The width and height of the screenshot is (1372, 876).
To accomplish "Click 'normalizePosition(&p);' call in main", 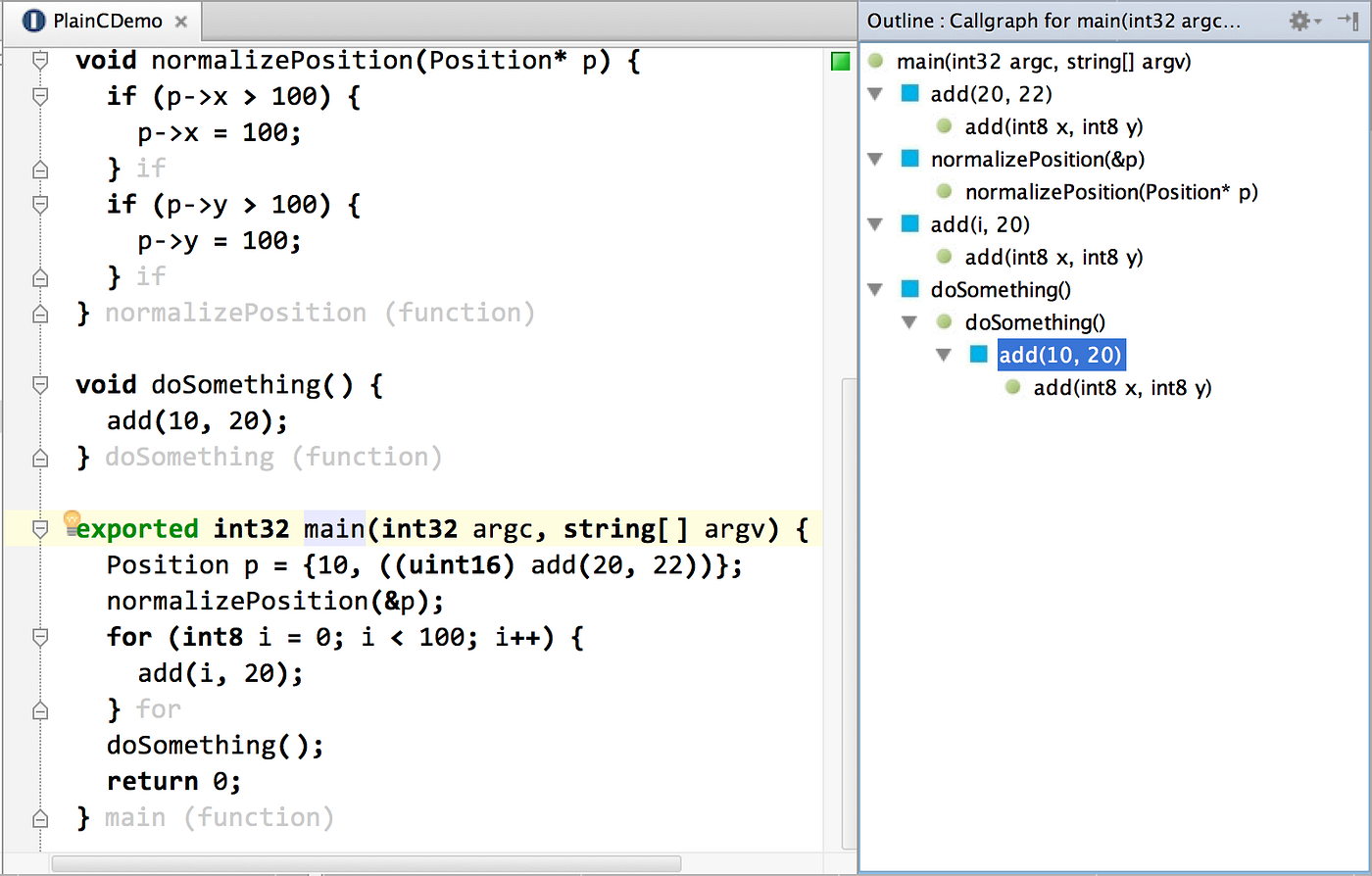I will coord(275,601).
